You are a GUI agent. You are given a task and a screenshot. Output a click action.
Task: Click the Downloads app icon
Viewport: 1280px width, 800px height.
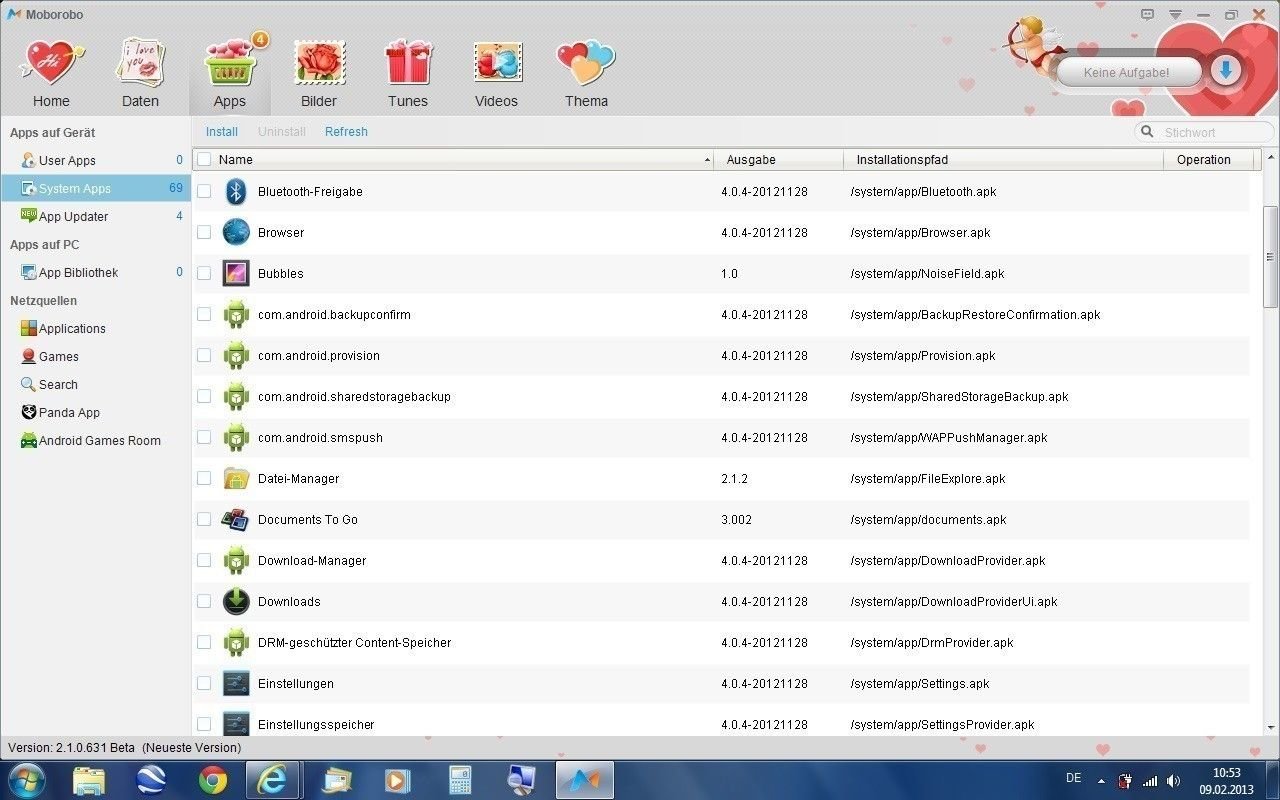click(236, 602)
